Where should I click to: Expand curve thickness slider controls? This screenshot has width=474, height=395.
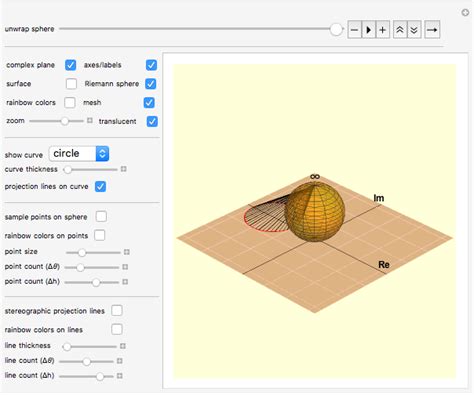coord(123,169)
